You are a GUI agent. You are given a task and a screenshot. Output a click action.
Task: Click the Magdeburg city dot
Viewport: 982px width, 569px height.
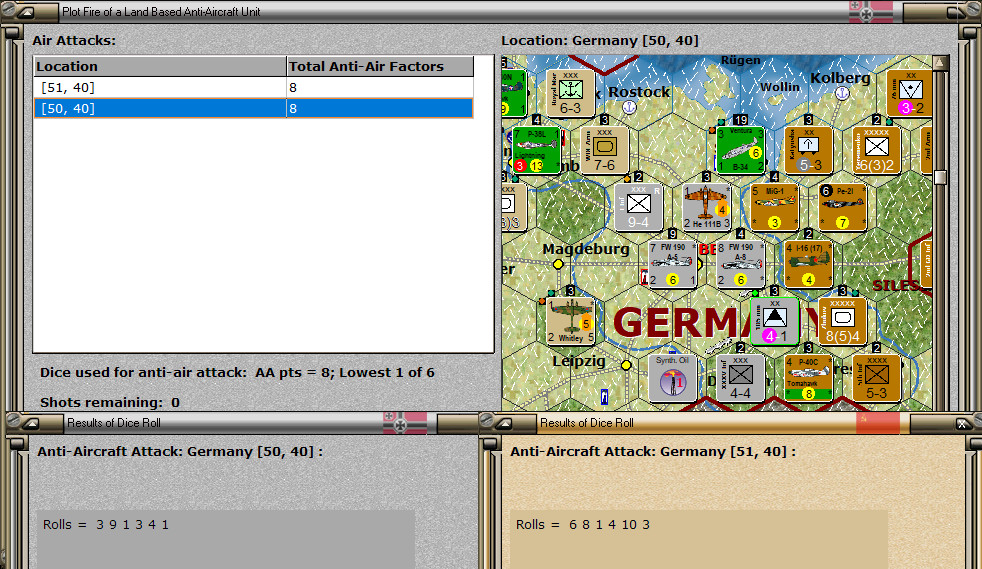click(x=558, y=264)
